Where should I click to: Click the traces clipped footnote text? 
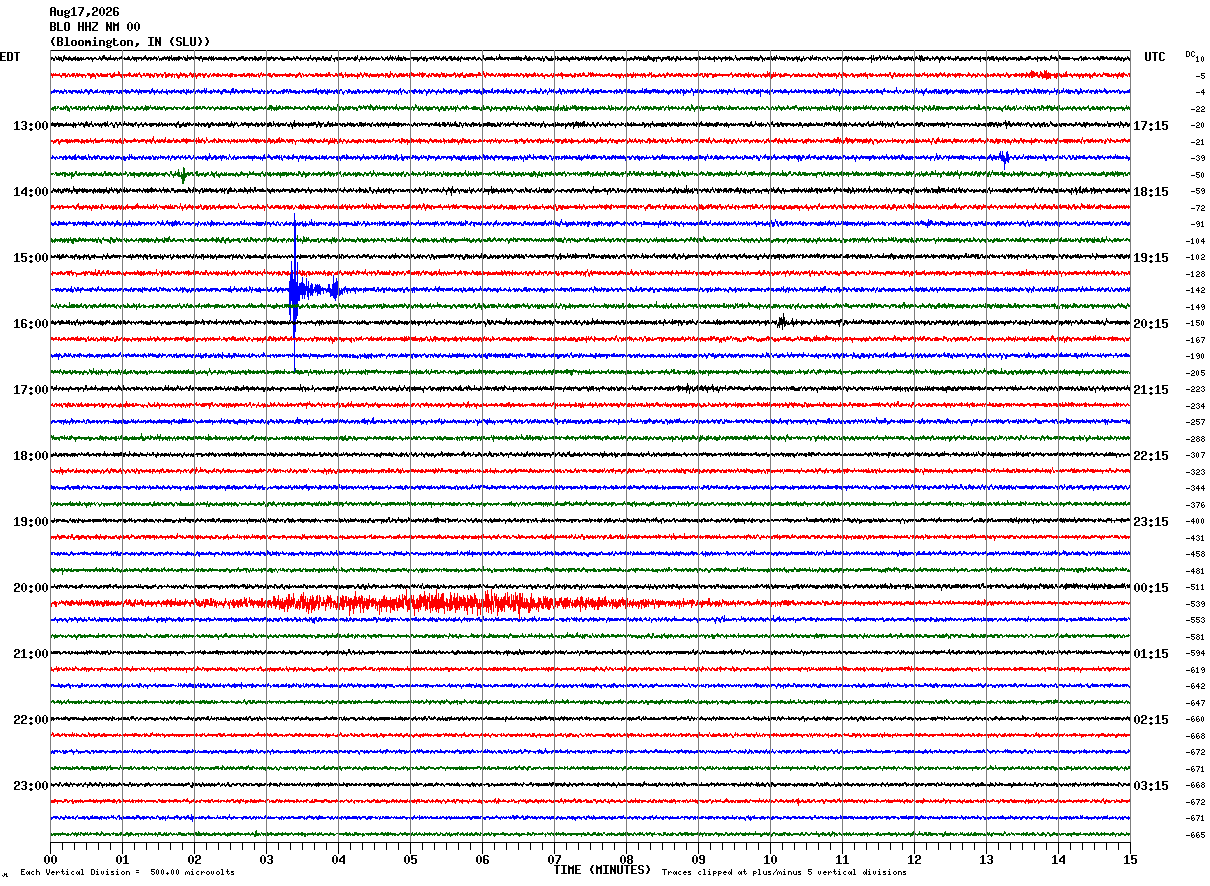pyautogui.click(x=784, y=872)
